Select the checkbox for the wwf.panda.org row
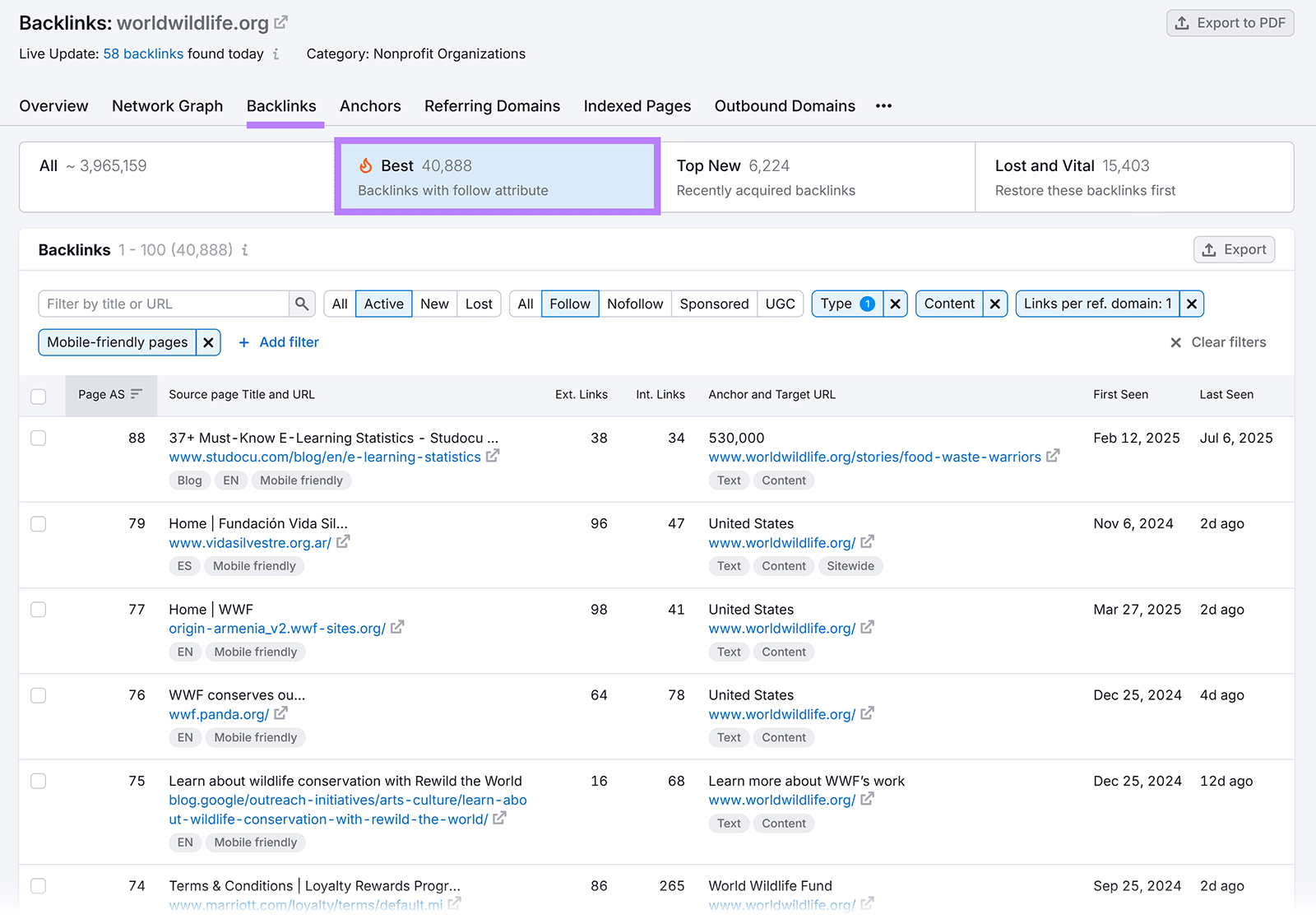Screen dimensions: 1316x919 [38, 695]
